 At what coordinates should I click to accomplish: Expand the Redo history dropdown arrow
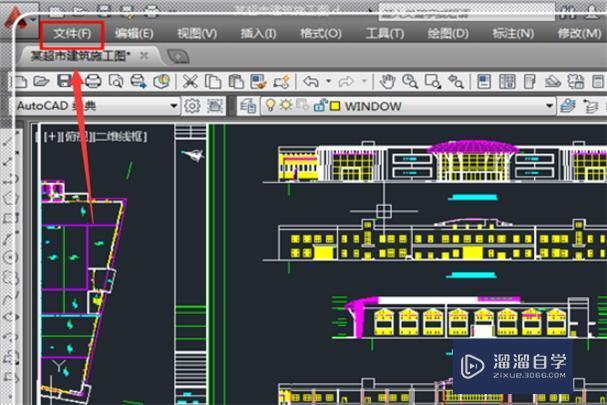tap(364, 81)
